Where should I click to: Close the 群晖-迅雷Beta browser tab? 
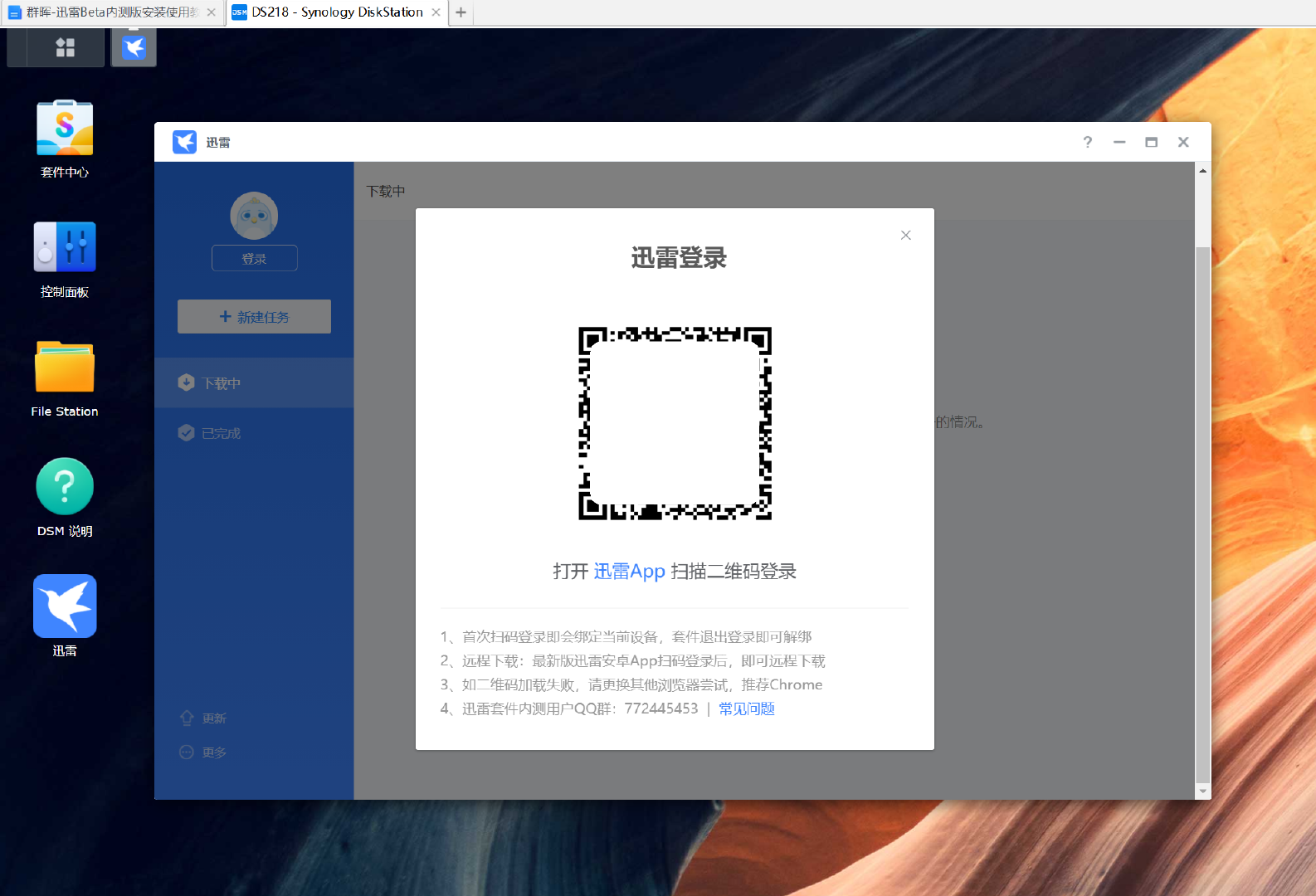click(211, 12)
